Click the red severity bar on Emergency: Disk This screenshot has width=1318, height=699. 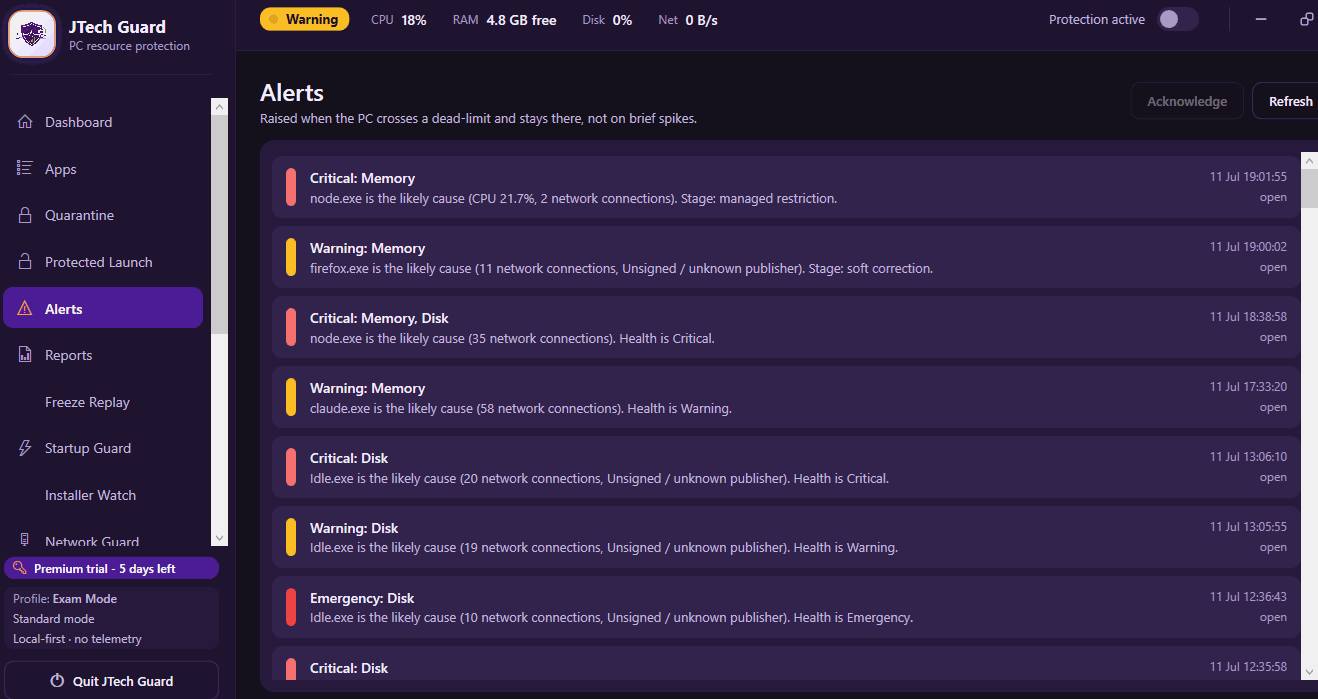click(291, 607)
